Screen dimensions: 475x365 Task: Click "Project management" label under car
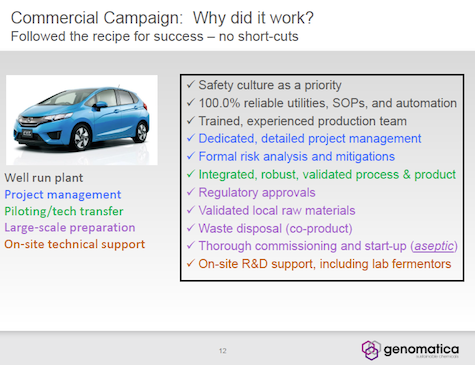[63, 194]
